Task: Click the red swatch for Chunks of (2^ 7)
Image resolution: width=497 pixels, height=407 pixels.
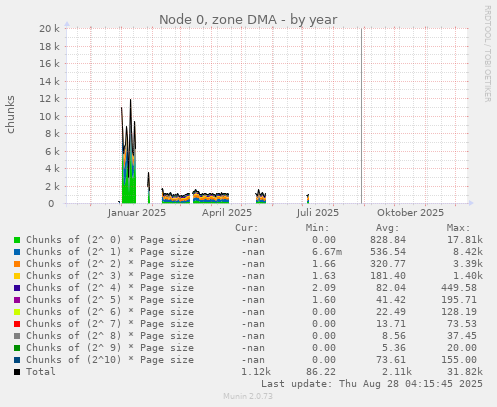Action: (x=17, y=324)
